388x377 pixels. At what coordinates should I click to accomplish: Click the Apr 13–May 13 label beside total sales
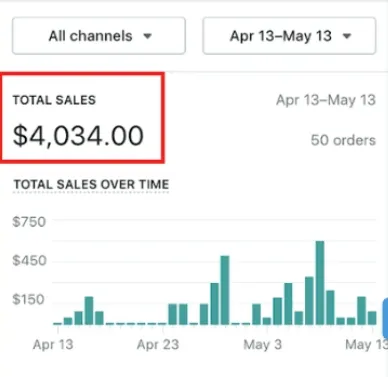(326, 100)
